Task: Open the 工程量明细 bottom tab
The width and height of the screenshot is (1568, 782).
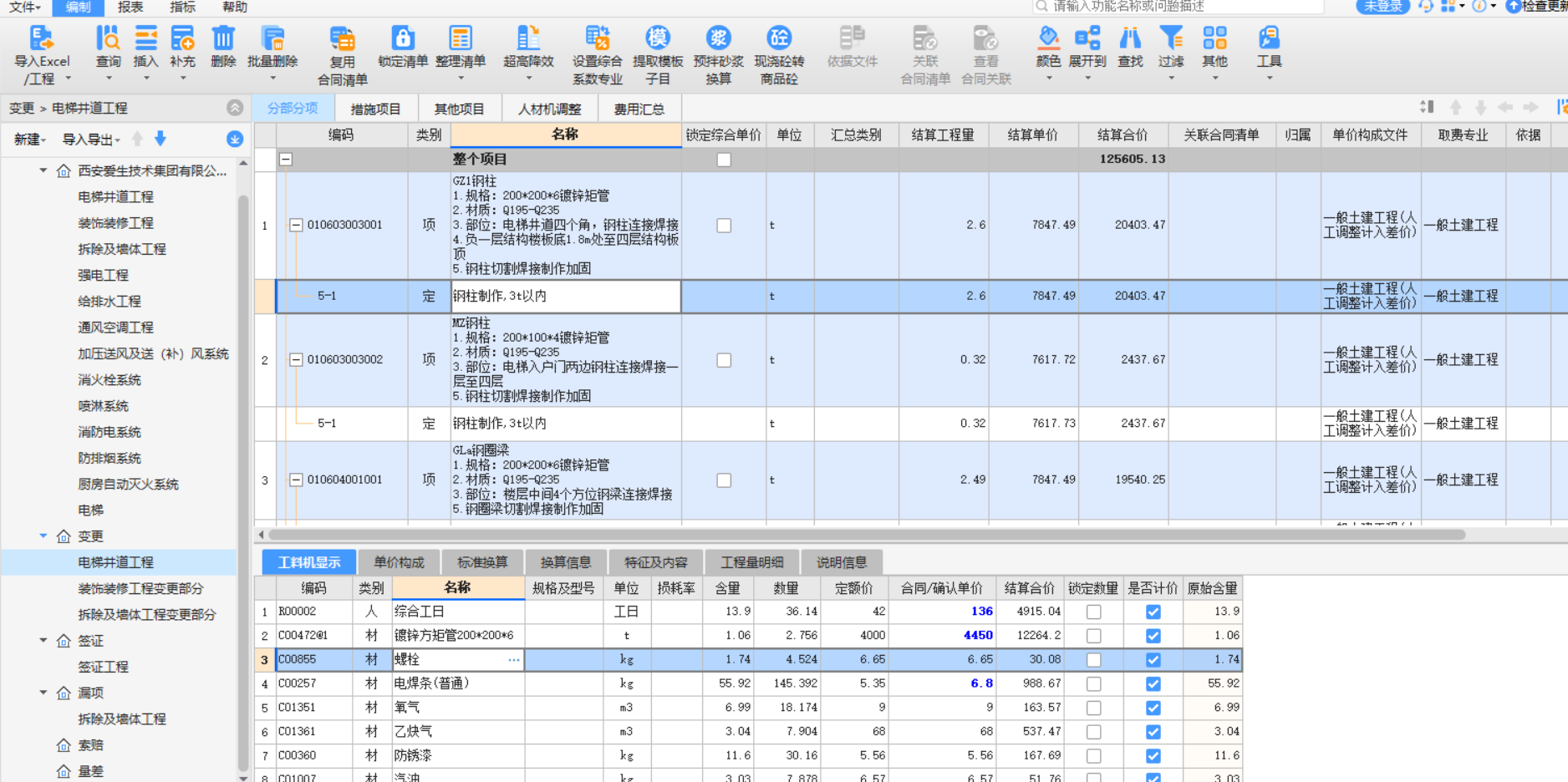Action: pos(752,562)
